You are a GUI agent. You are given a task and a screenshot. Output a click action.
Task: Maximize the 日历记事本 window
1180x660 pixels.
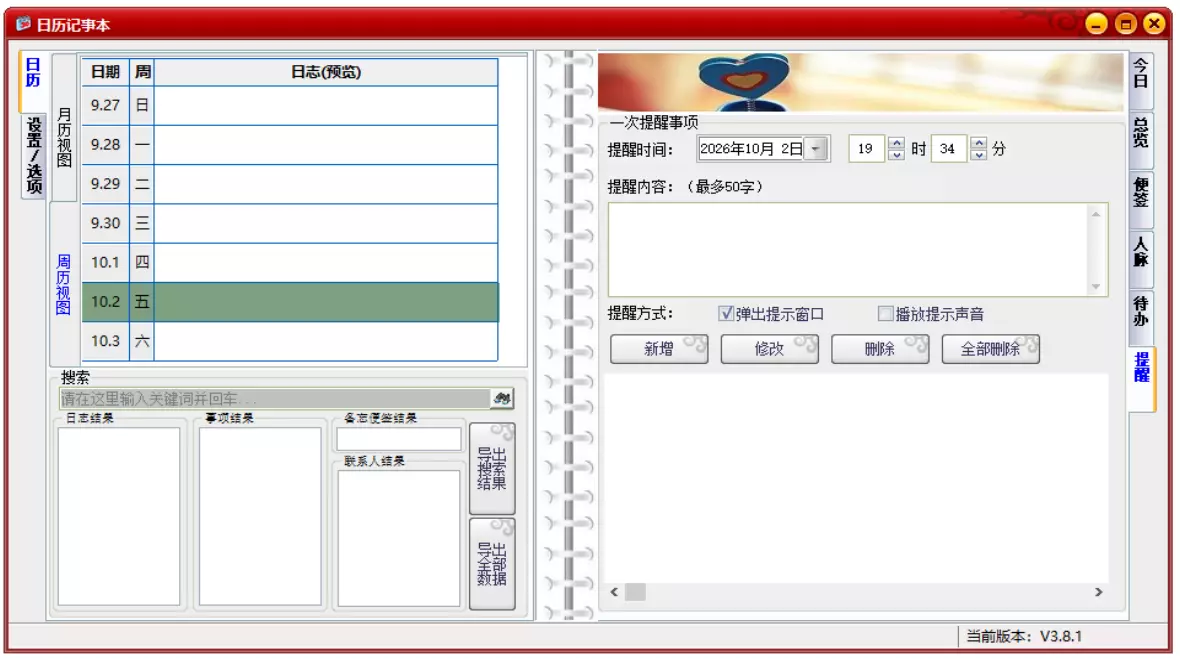coord(1126,24)
